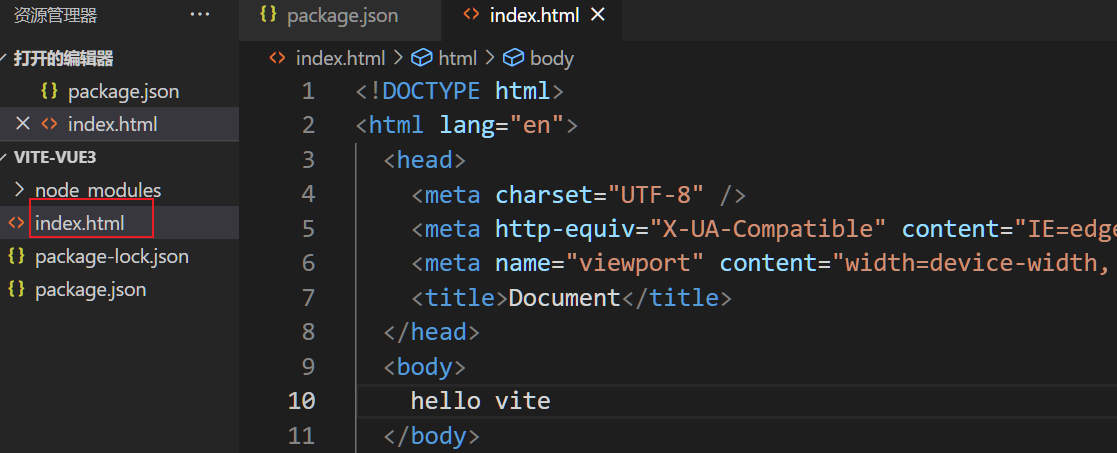
Task: Close the index.html editor tab
Action: pos(598,15)
